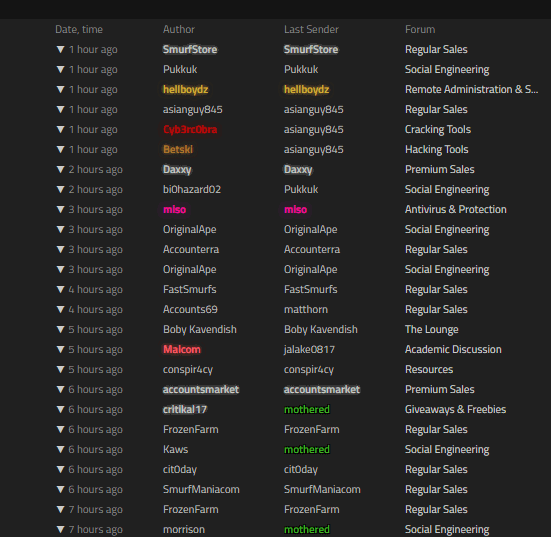Screen dimensions: 551x537
Task: Expand the Kaws thread row arrow
Action: pos(60,450)
